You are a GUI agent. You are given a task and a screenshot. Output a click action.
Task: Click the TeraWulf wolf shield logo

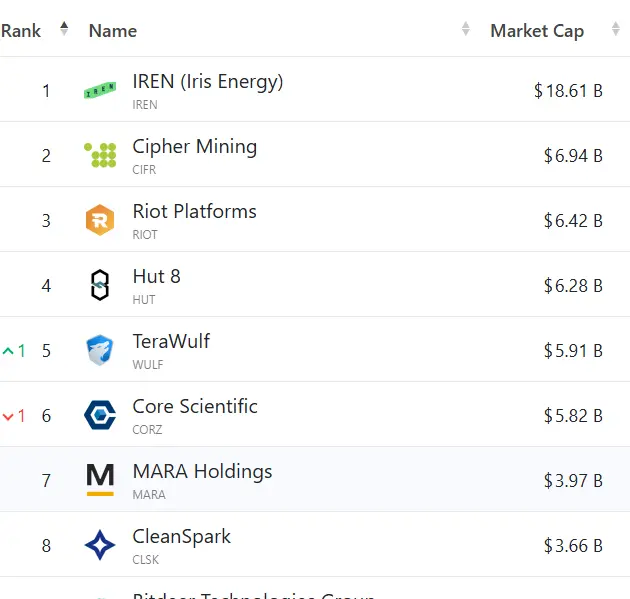click(100, 350)
